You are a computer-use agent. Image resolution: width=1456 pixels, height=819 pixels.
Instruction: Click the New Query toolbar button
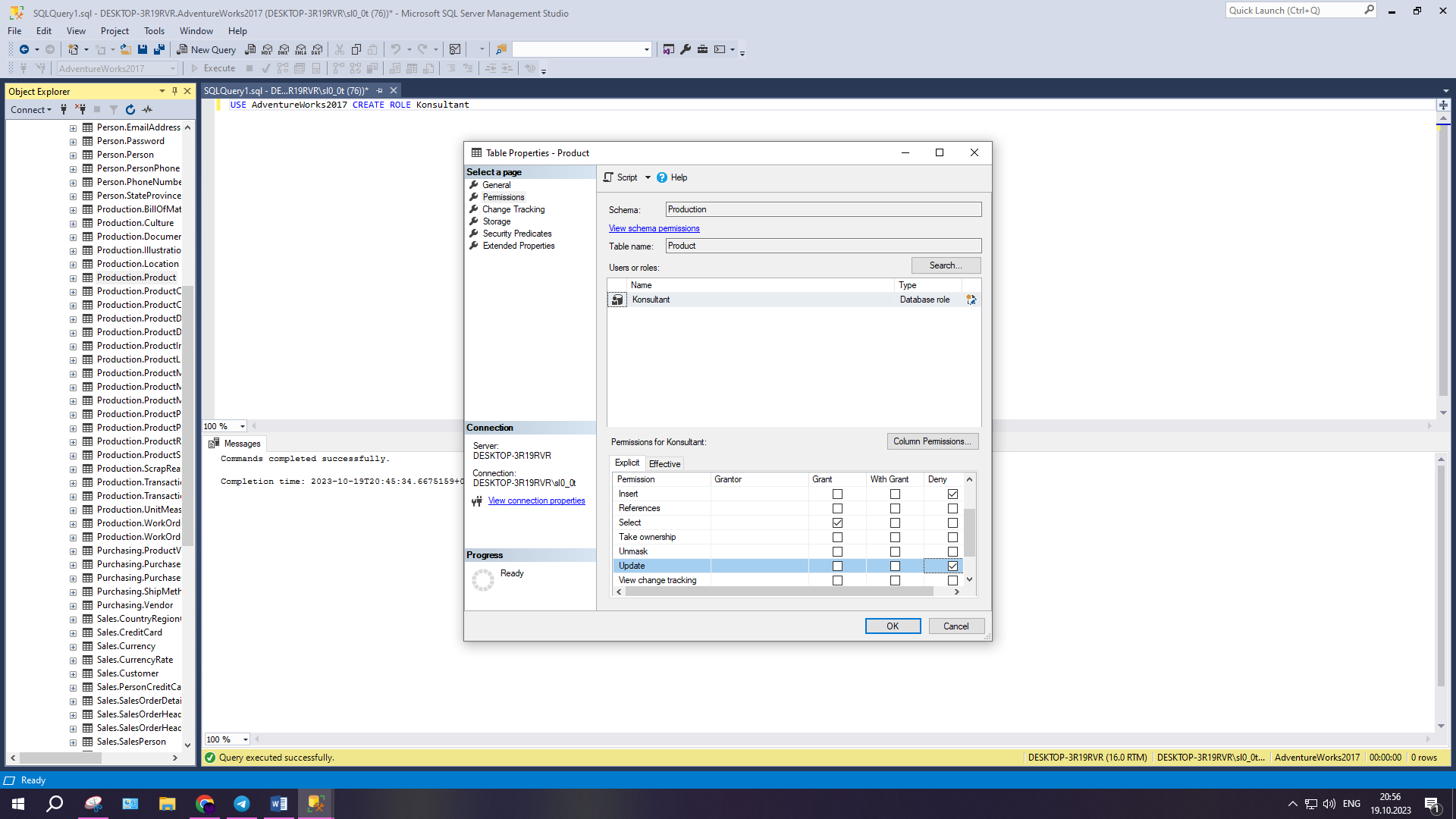point(206,49)
